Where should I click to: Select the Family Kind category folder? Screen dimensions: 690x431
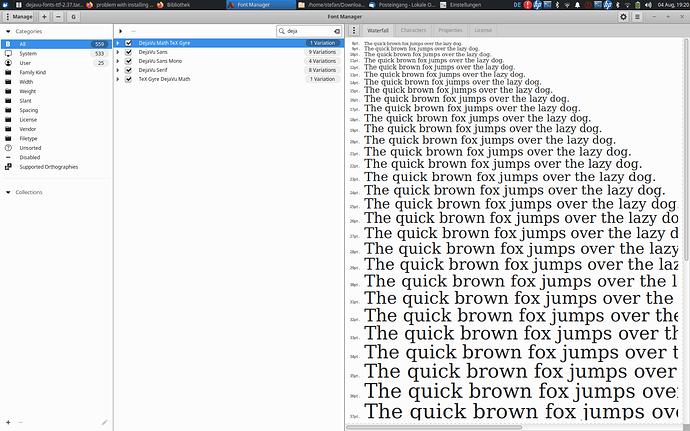(32, 72)
